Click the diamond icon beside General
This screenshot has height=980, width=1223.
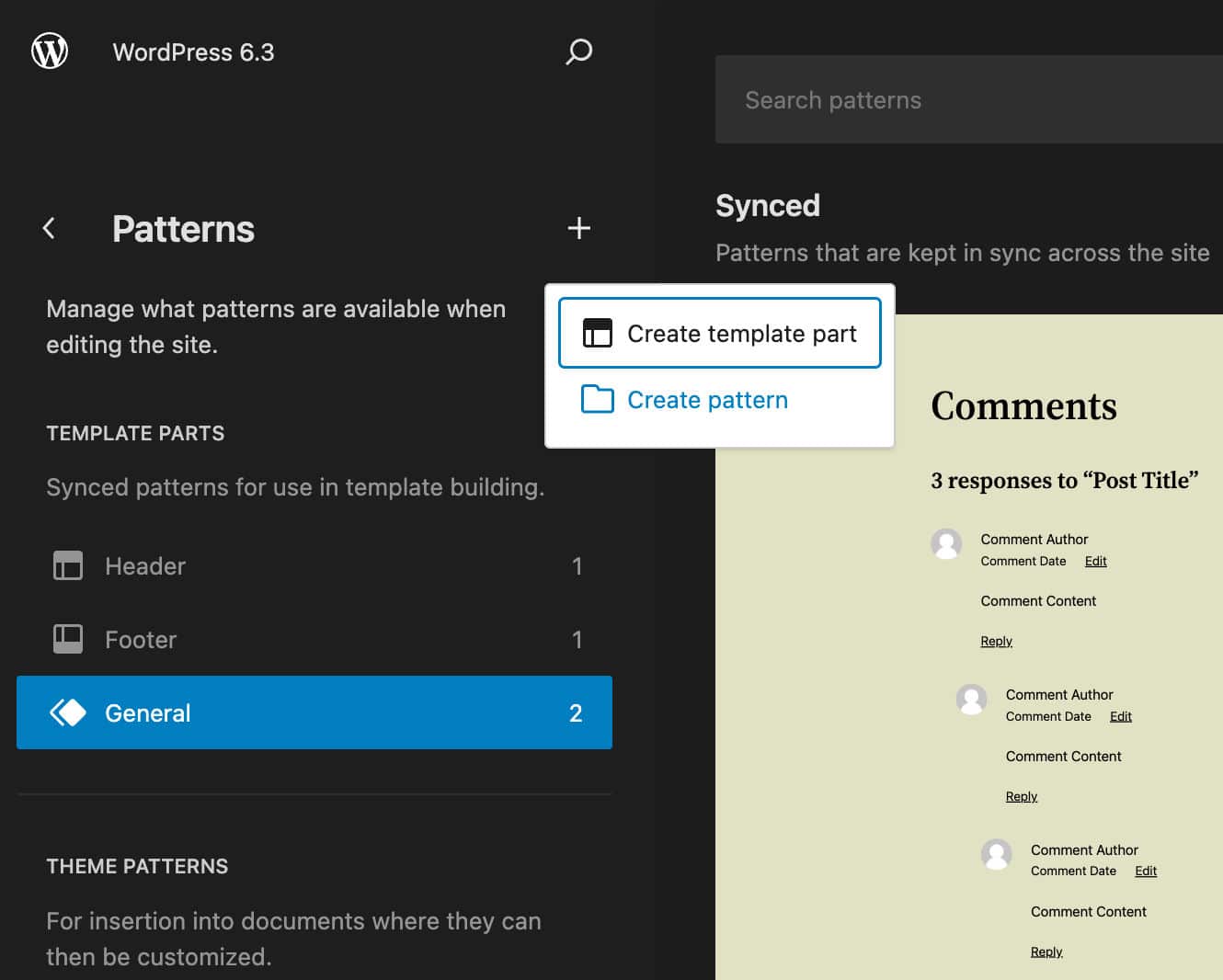[x=67, y=712]
